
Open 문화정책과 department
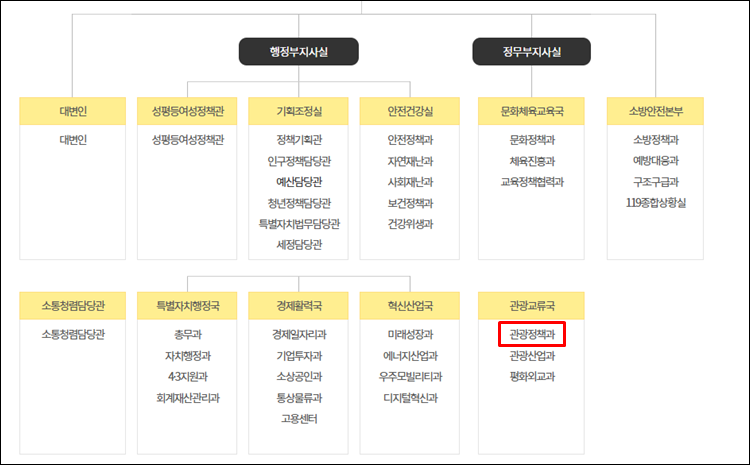(x=532, y=140)
